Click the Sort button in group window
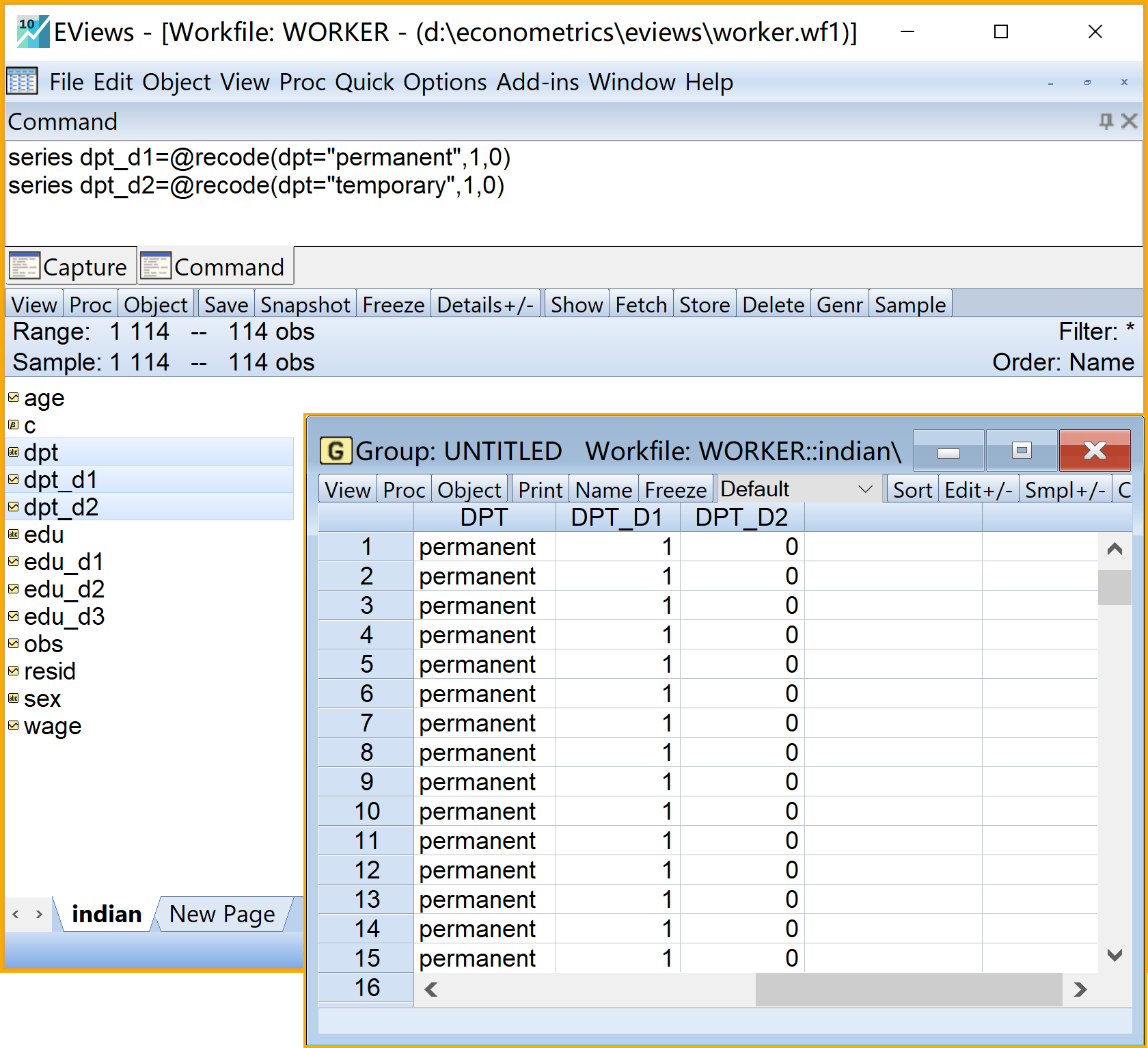Screen dimensions: 1148x1048 [x=912, y=490]
